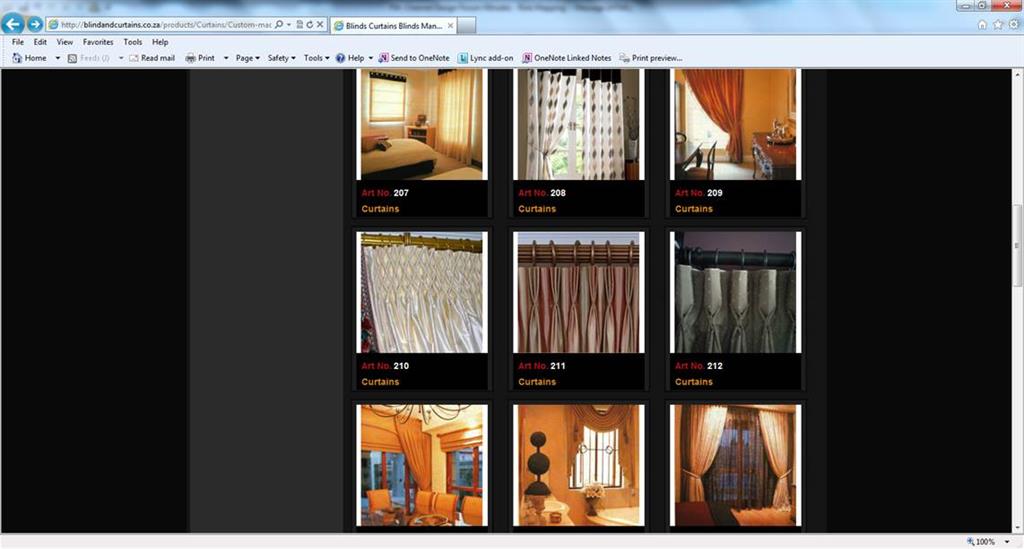Click the Art No. 211 label
Screen dimensions: 1024x549
pos(541,366)
